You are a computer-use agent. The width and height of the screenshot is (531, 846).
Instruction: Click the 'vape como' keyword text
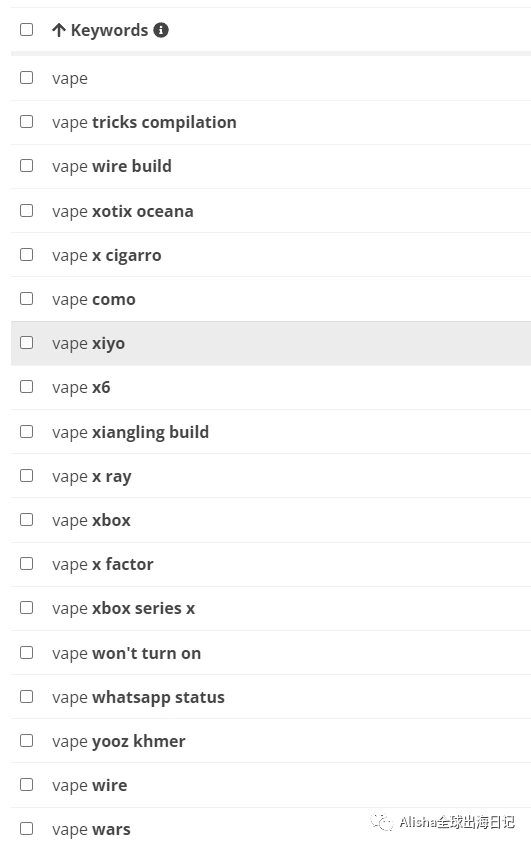(x=94, y=299)
